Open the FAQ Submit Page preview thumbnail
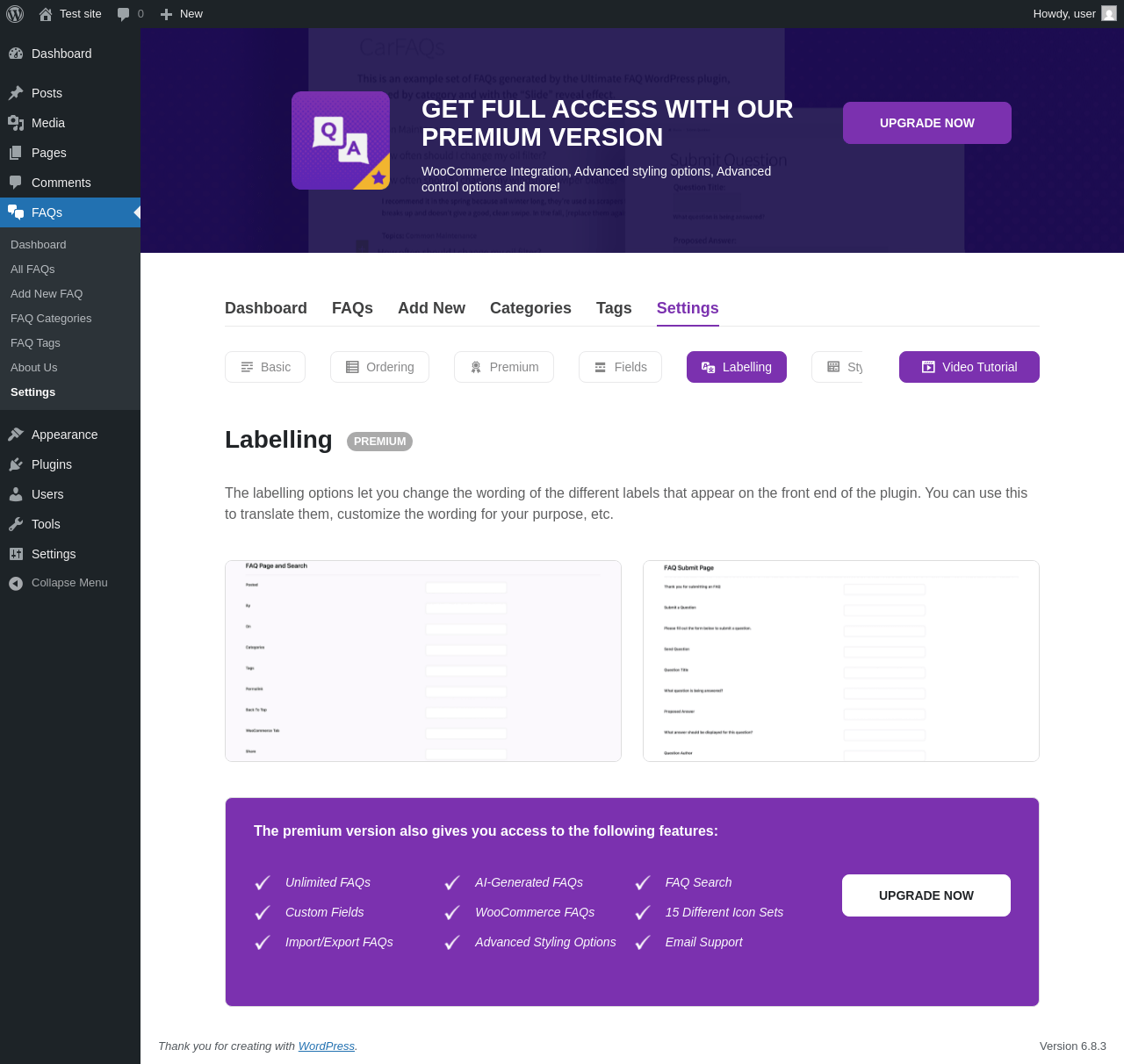The image size is (1124, 1064). point(841,661)
